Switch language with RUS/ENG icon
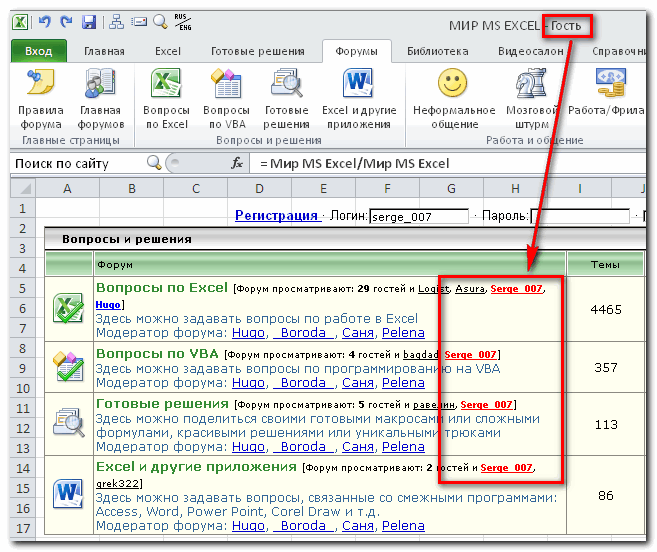 (183, 22)
